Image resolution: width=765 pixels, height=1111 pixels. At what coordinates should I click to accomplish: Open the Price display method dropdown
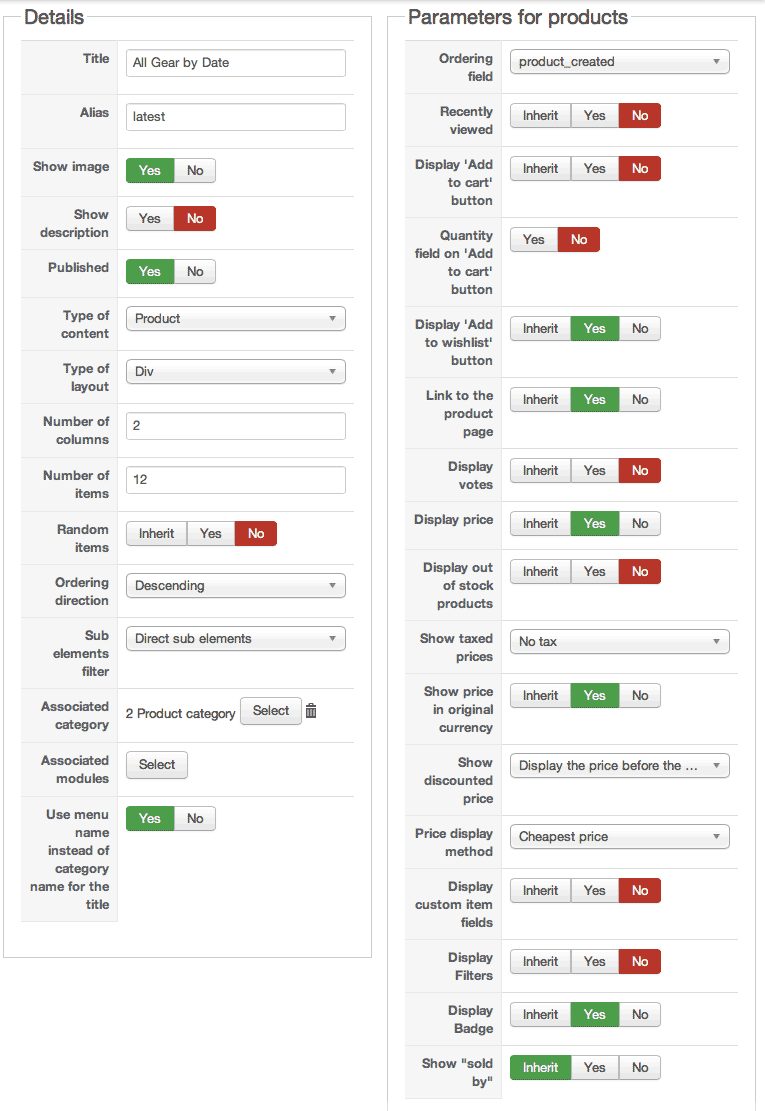point(619,836)
